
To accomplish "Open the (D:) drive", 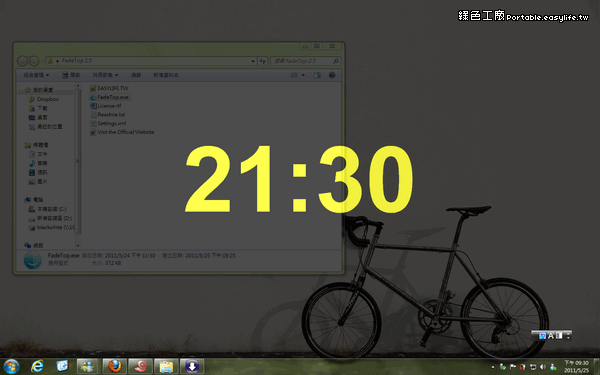I will (x=50, y=218).
